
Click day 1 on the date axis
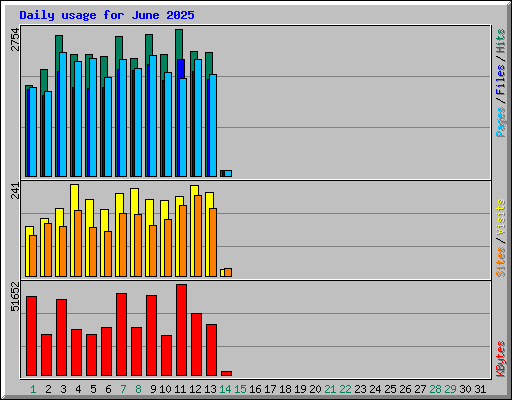tap(33, 389)
